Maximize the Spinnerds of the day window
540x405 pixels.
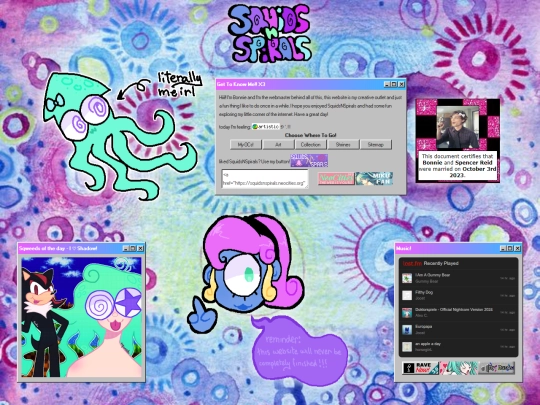(x=133, y=248)
